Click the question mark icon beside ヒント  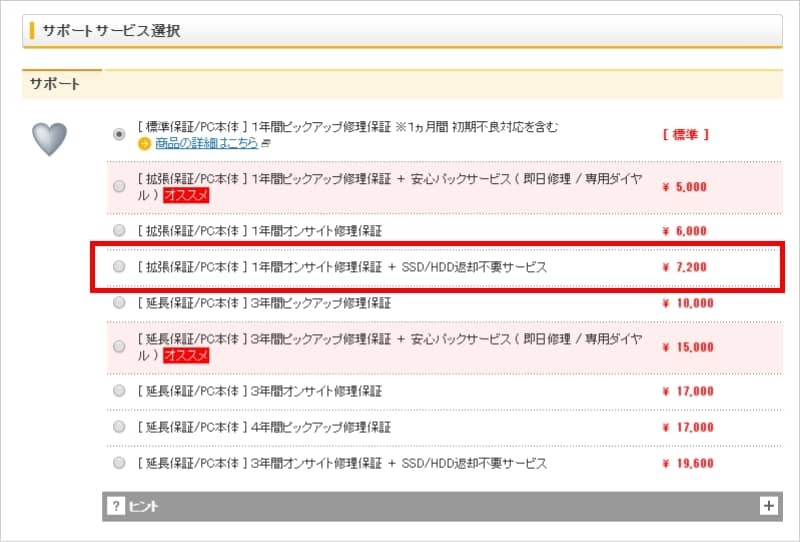116,506
